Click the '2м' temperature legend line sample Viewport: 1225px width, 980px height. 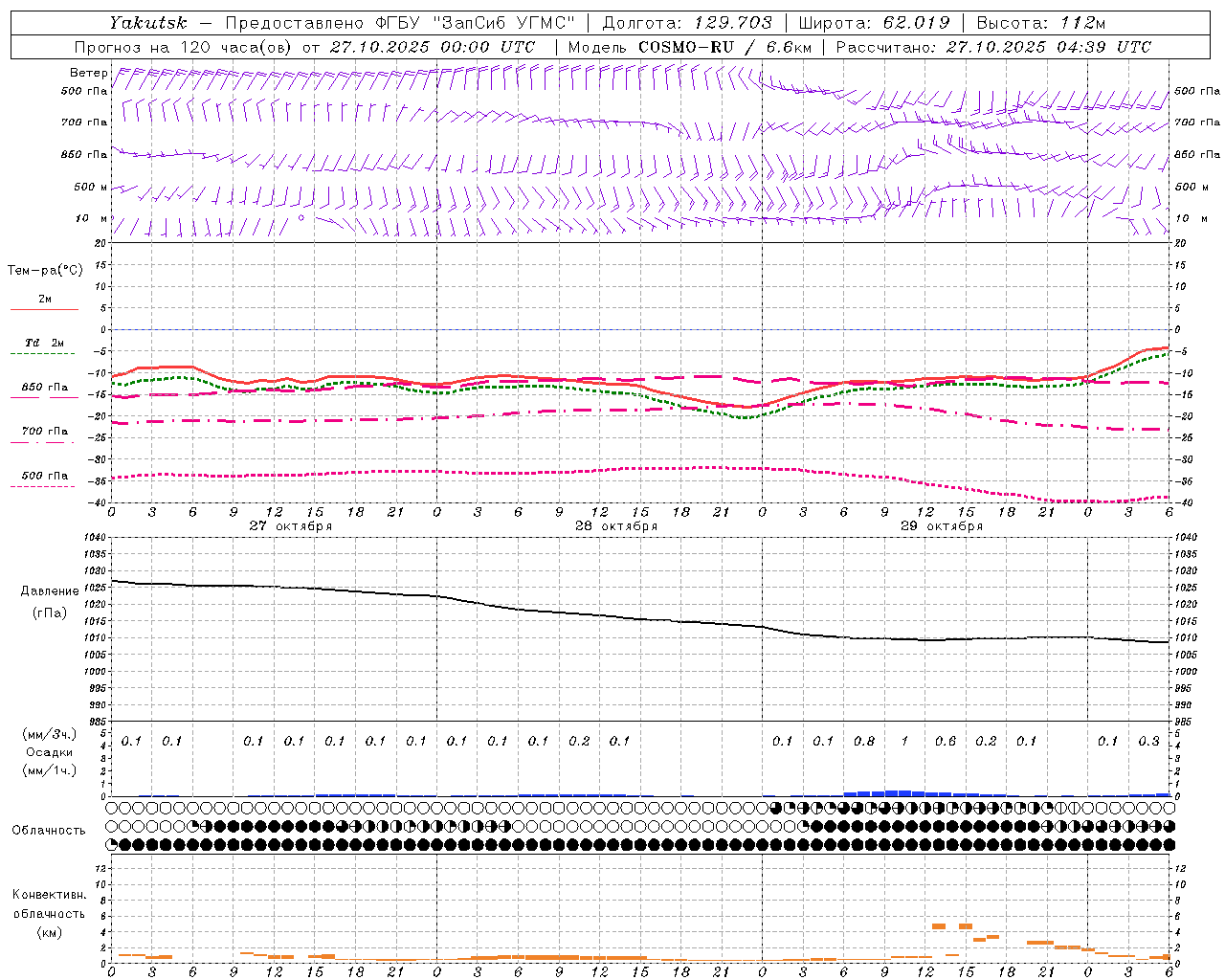(44, 309)
